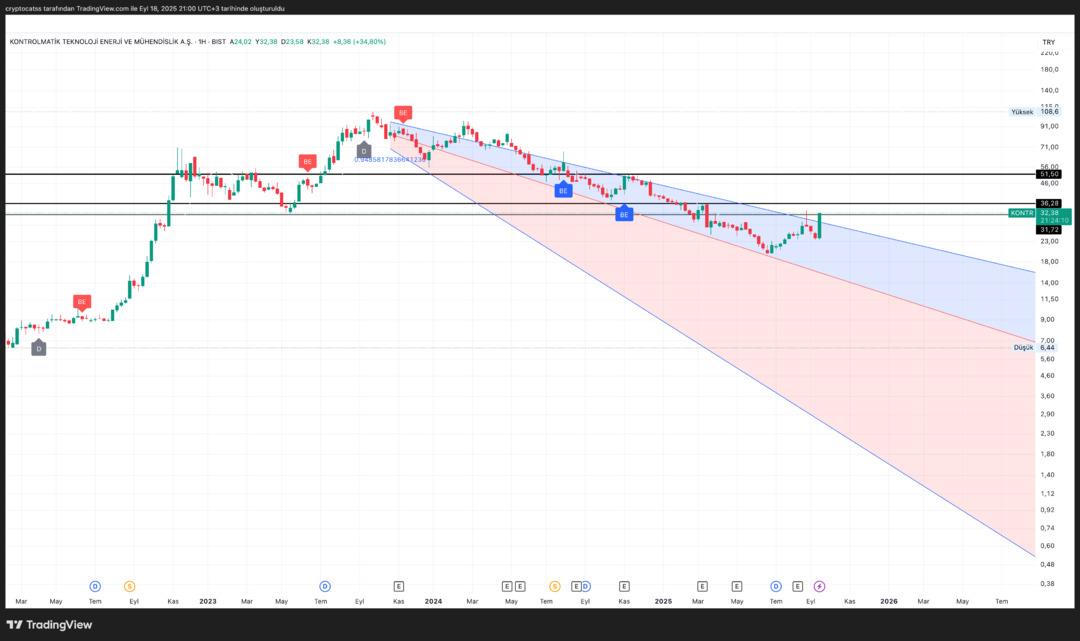Click the 36,28 horizontal line price tag

1049,204
